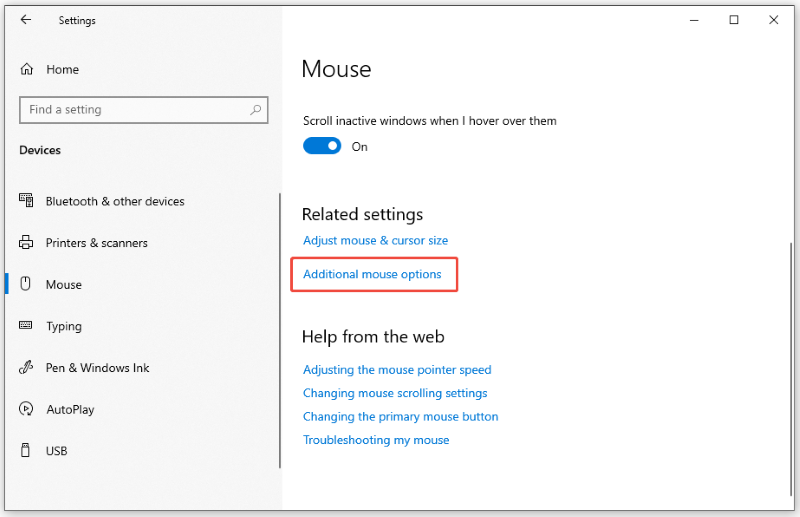
Task: Open Home in the sidebar
Action: click(x=62, y=69)
